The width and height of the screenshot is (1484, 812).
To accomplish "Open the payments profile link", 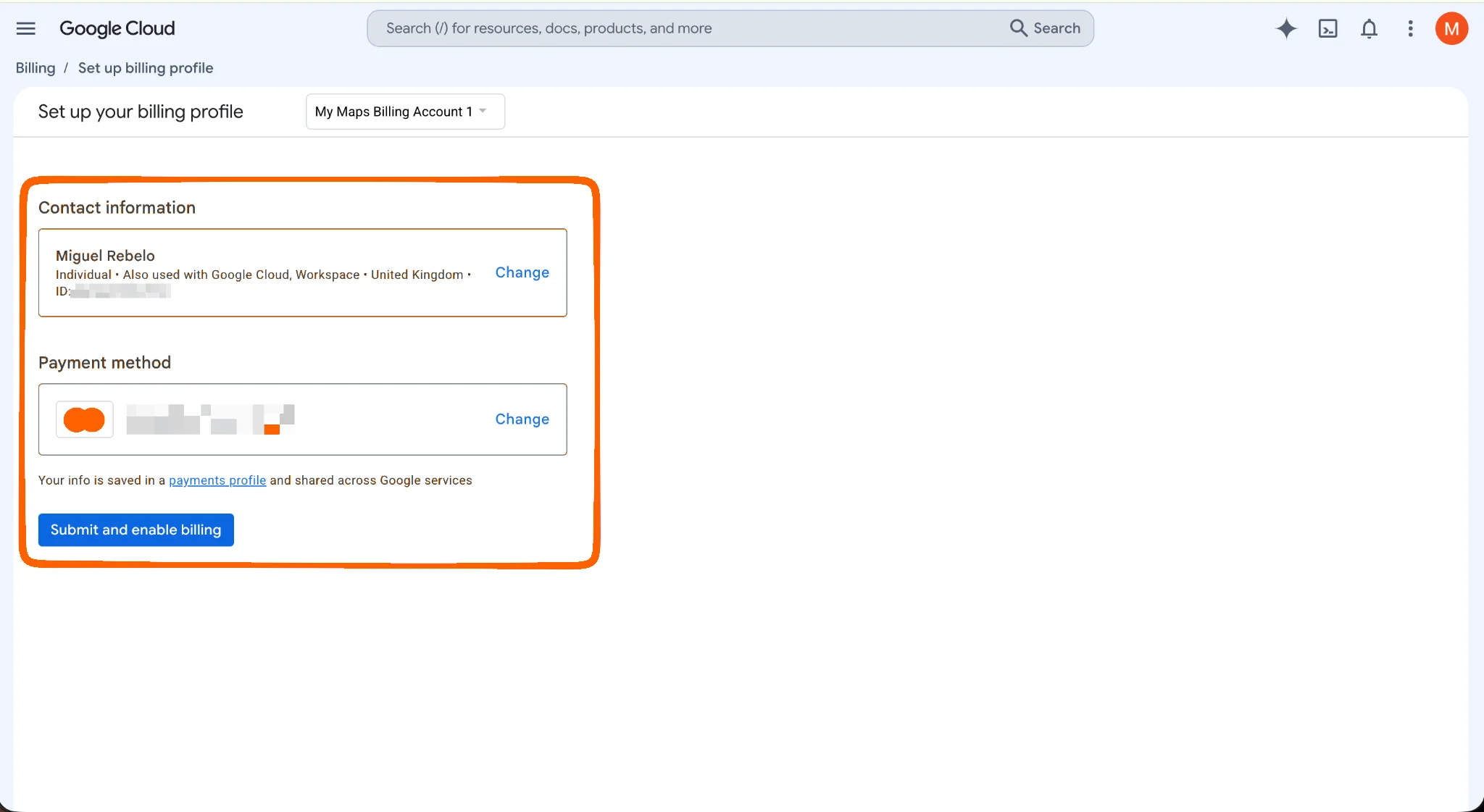I will pos(217,480).
